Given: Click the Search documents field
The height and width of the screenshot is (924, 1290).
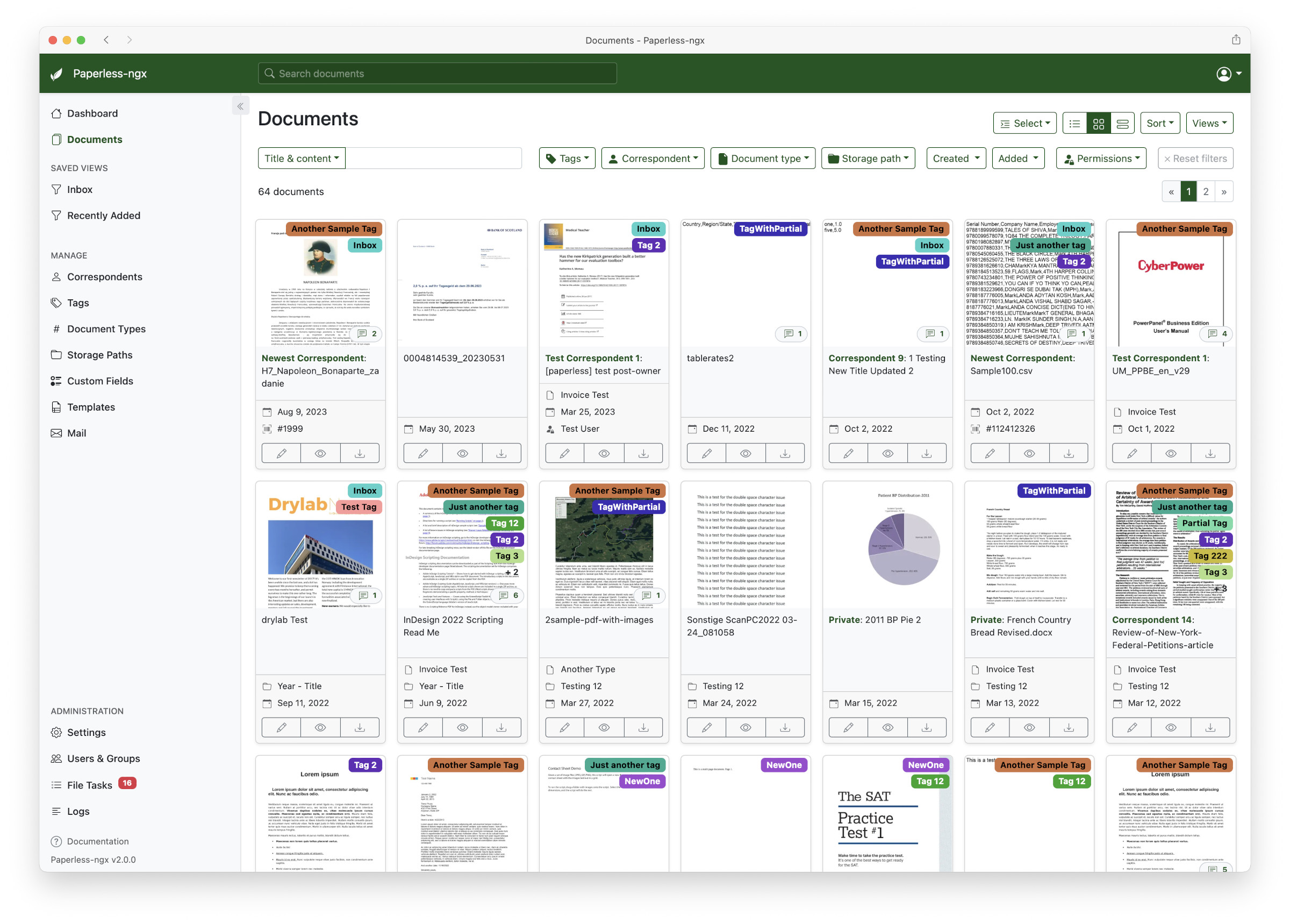Looking at the screenshot, I should 437,74.
